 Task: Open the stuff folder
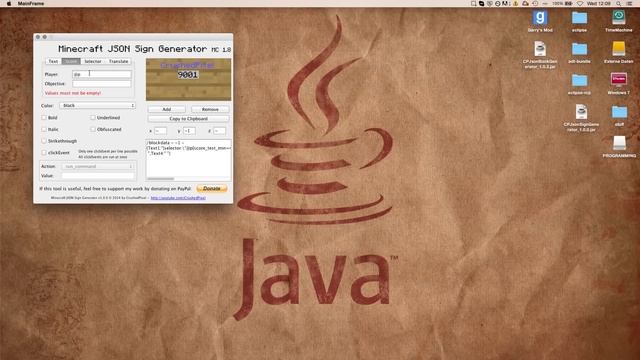click(x=619, y=112)
